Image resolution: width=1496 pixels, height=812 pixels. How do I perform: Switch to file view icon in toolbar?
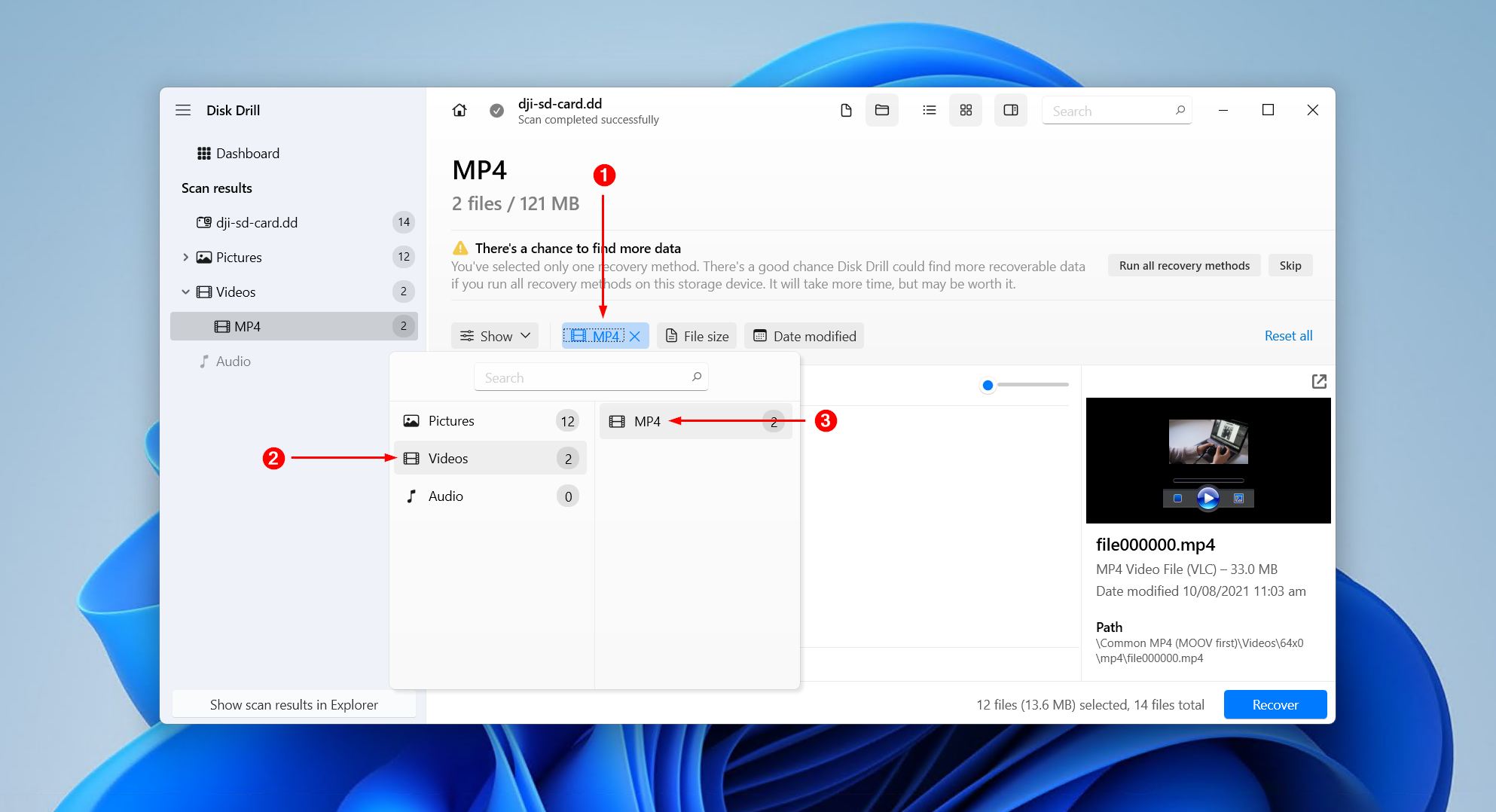click(x=846, y=111)
